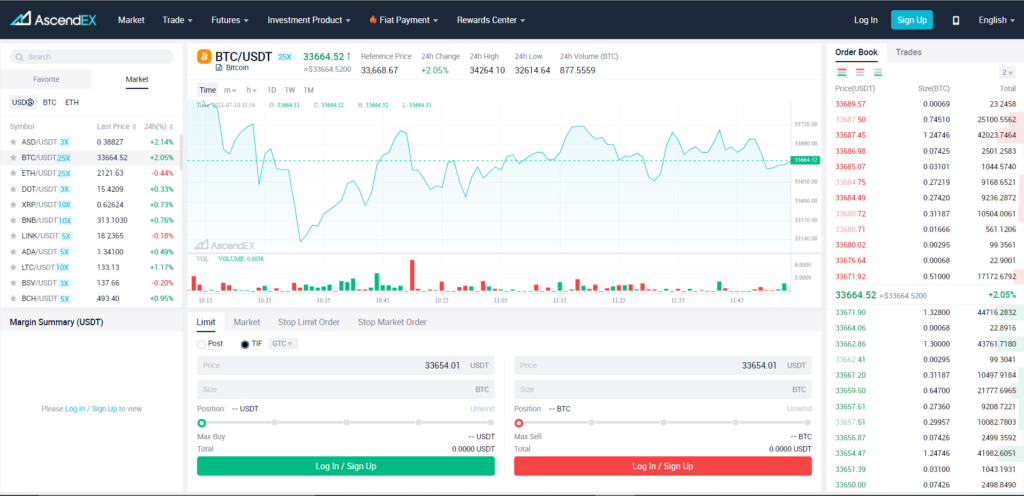The image size is (1024, 496).
Task: Favorite the LTC/USDT star
Action: (x=13, y=267)
